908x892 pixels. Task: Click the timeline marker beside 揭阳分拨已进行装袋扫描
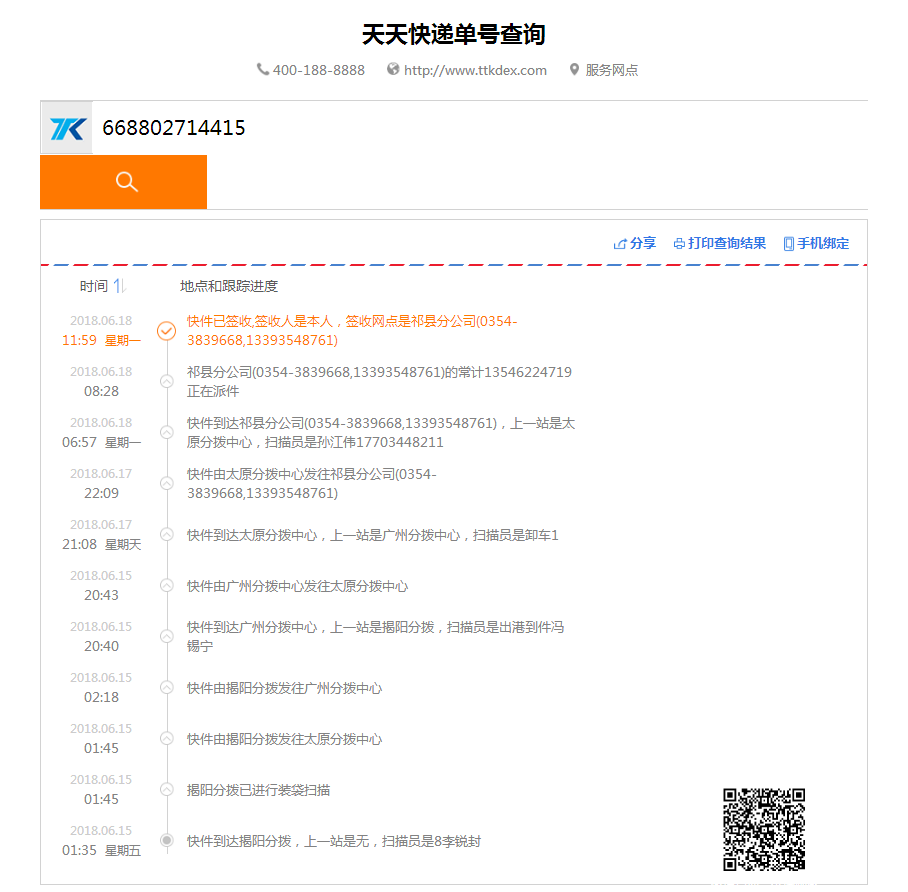pyautogui.click(x=167, y=789)
